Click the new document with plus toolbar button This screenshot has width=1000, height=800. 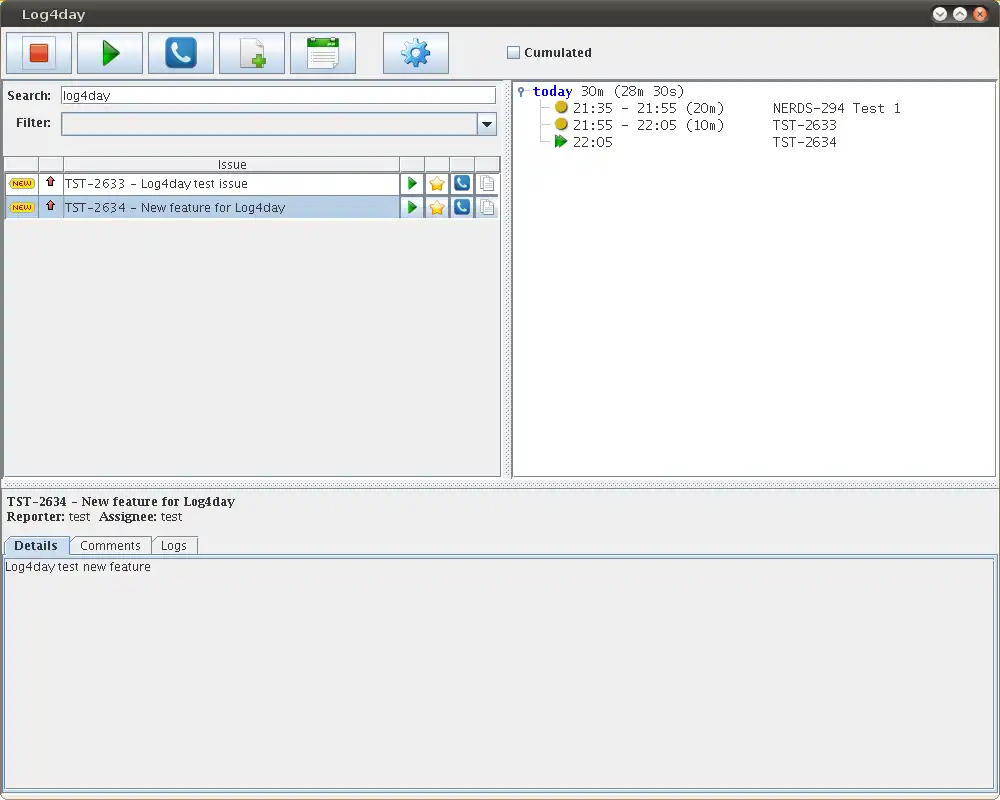[x=252, y=53]
